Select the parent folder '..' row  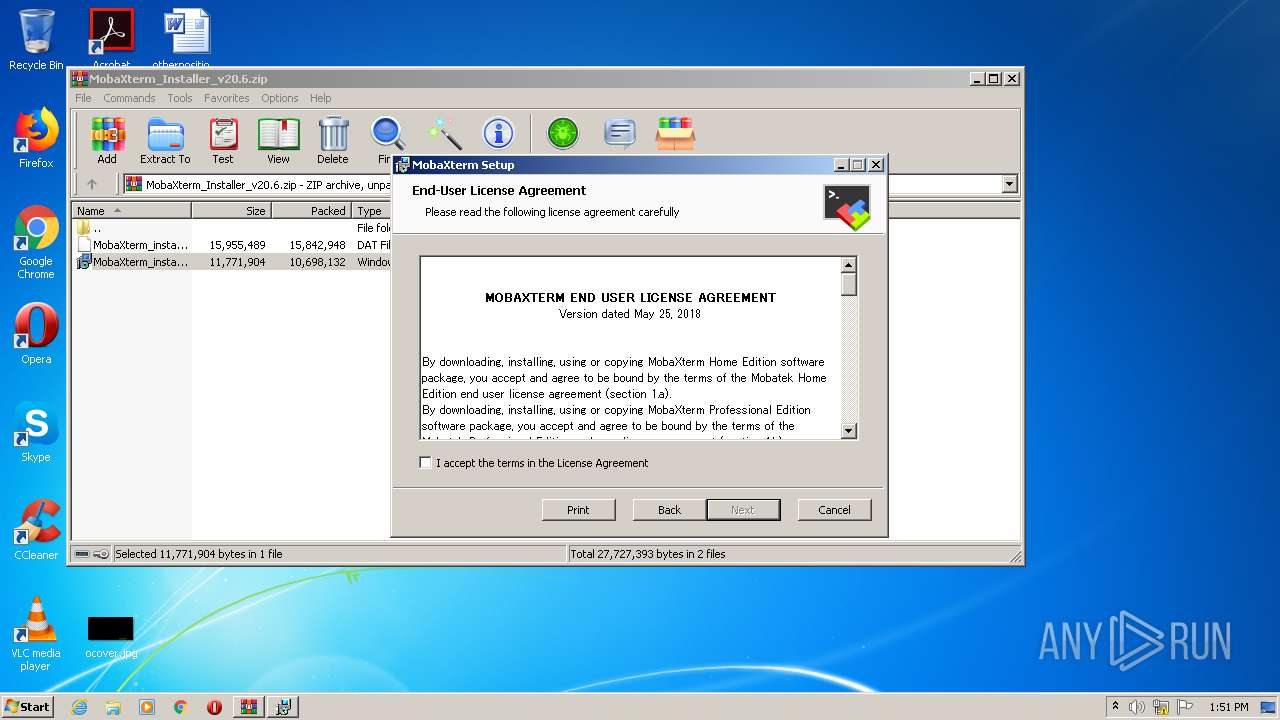231,228
